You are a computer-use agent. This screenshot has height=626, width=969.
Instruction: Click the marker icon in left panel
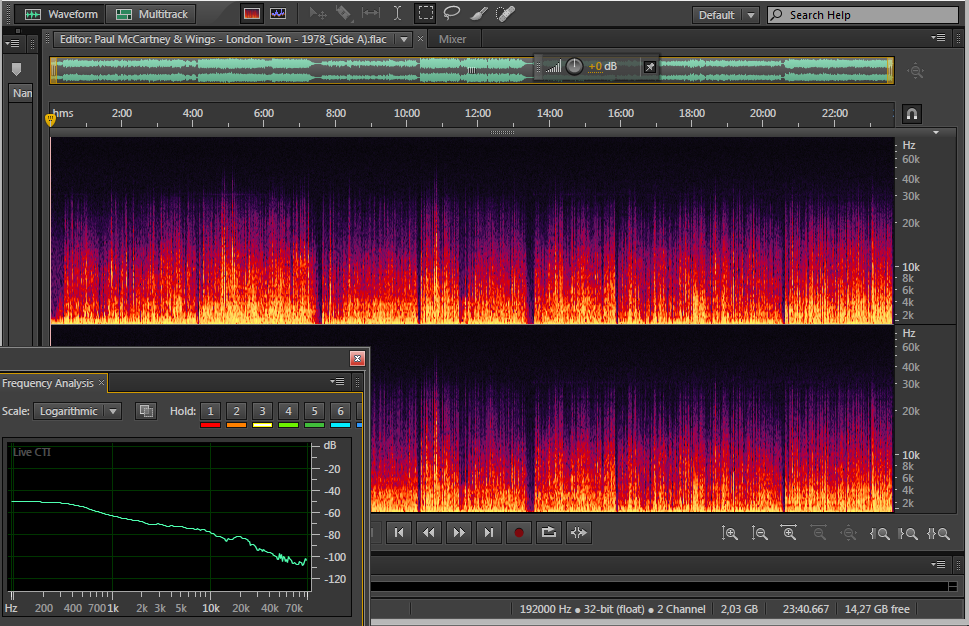[x=17, y=69]
